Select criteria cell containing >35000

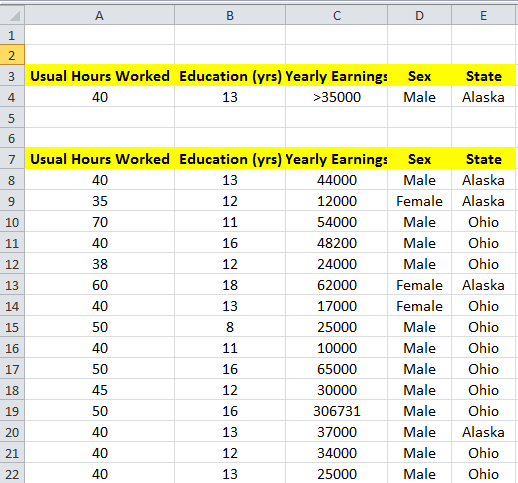[337, 97]
